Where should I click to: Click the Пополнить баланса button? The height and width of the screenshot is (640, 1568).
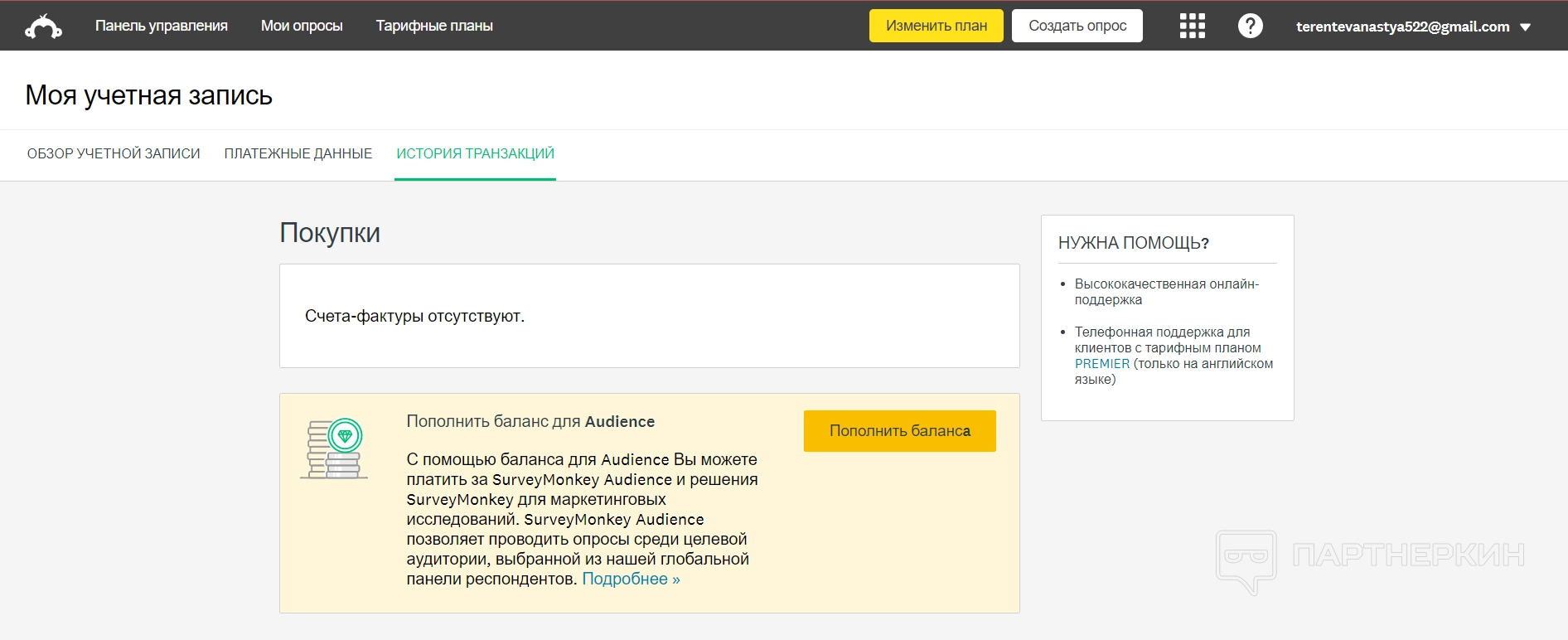click(899, 431)
